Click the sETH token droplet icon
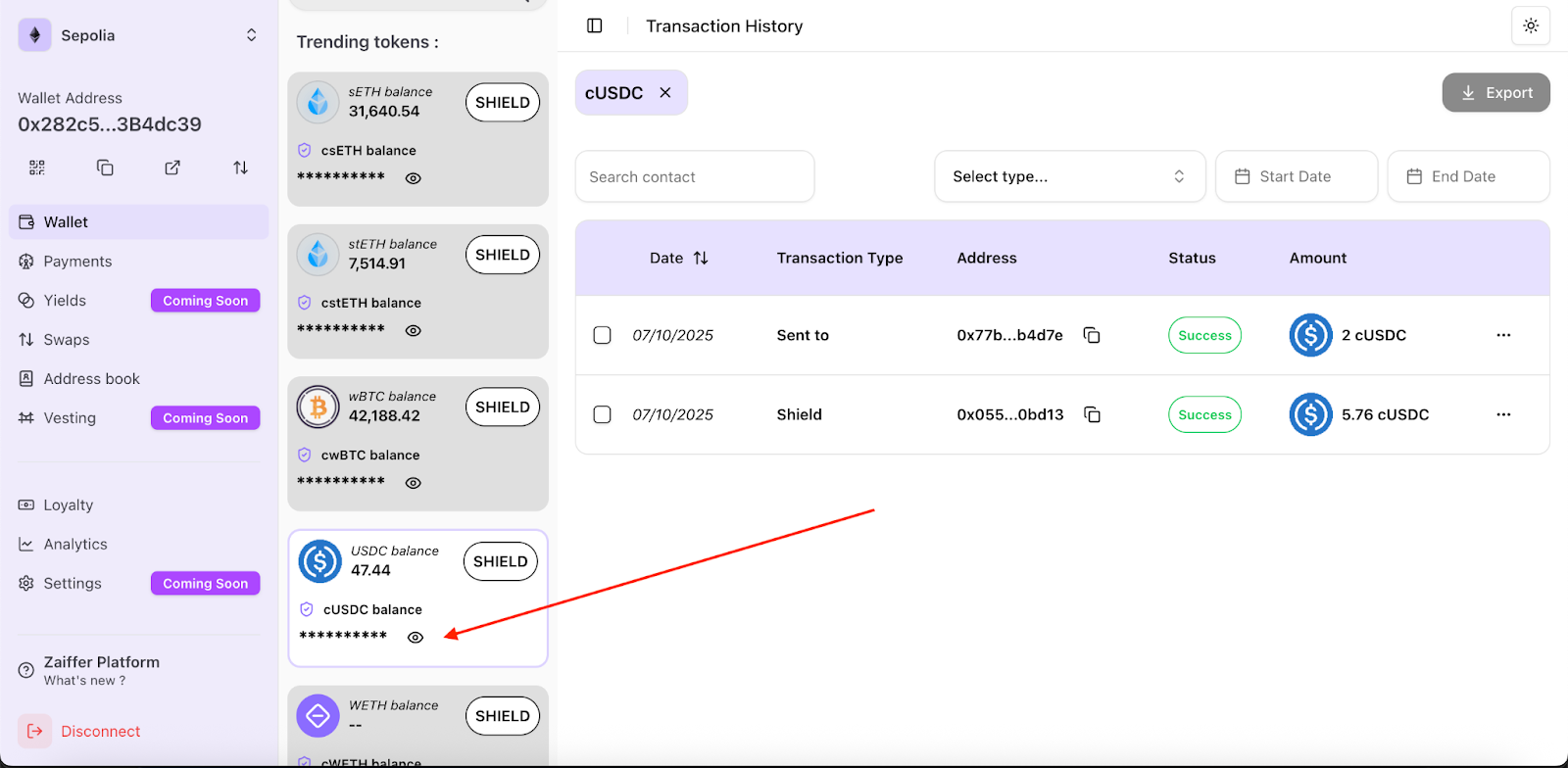Viewport: 1568px width, 768px height. point(318,101)
